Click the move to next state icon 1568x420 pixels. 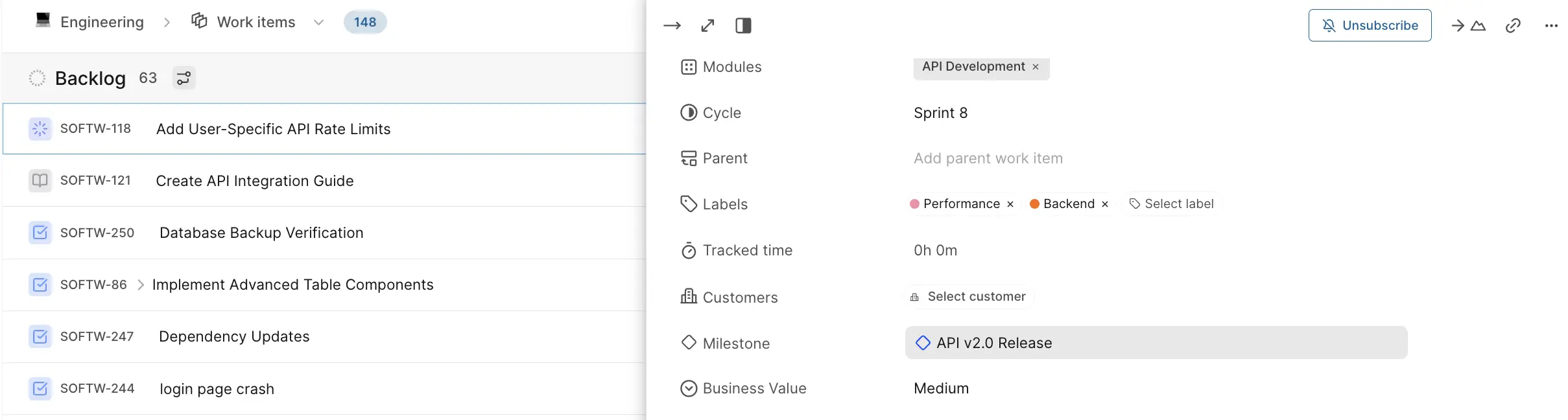1468,26
